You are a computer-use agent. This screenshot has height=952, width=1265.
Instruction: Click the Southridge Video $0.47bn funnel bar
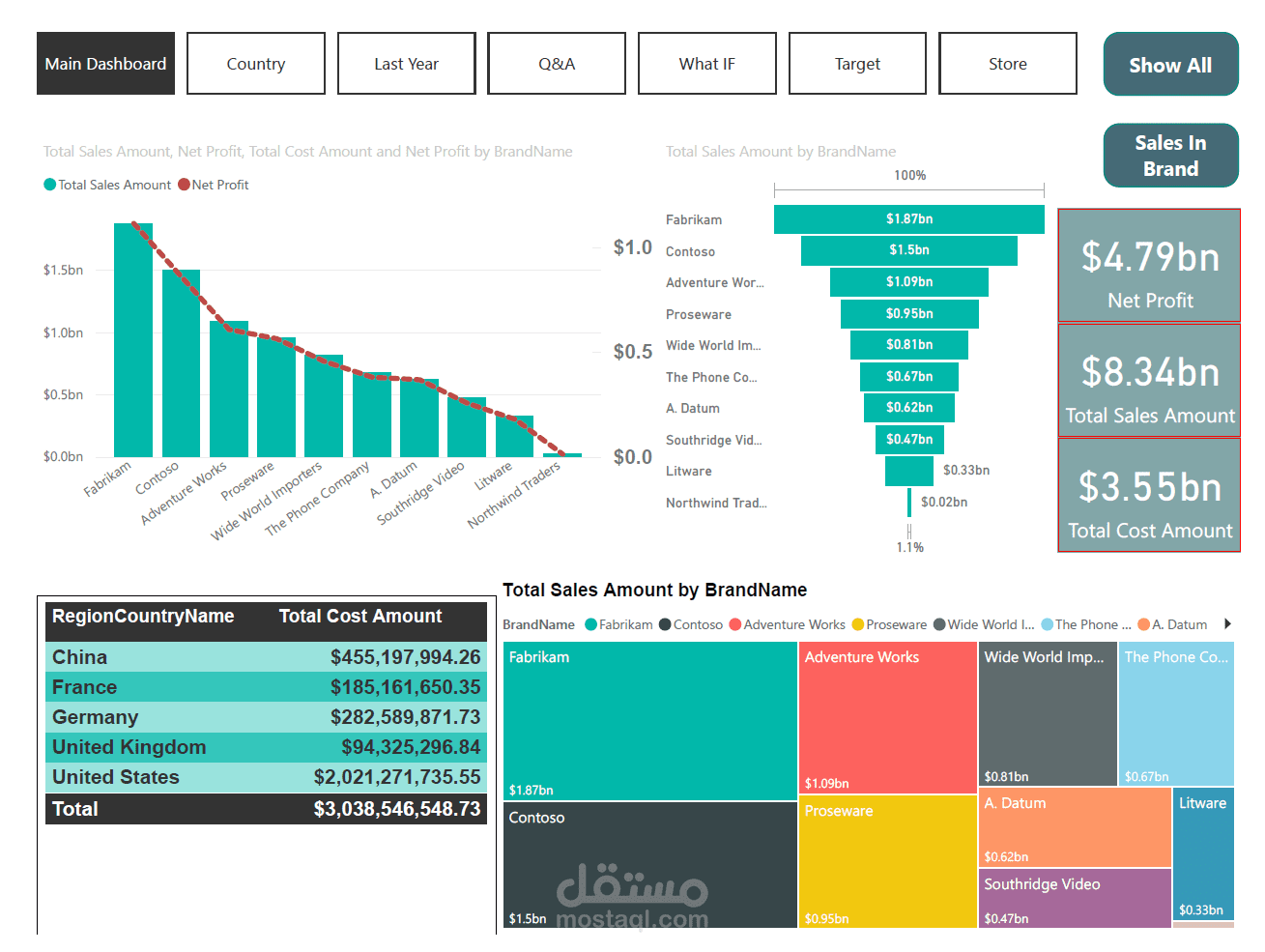[x=909, y=440]
